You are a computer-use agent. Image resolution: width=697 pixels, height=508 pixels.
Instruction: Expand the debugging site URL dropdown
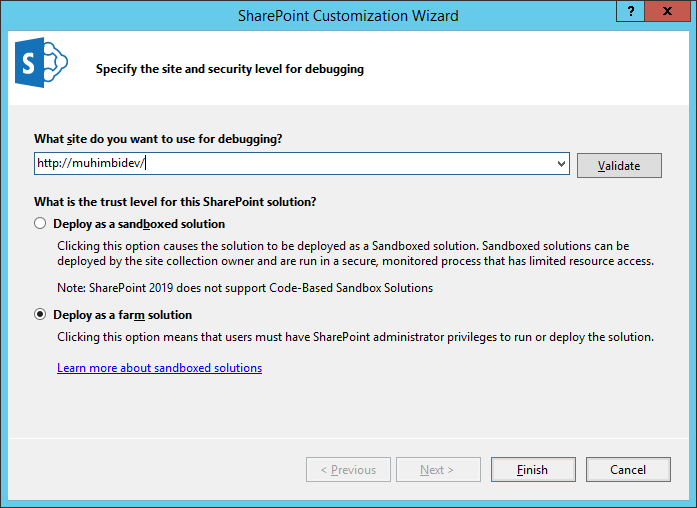[561, 164]
